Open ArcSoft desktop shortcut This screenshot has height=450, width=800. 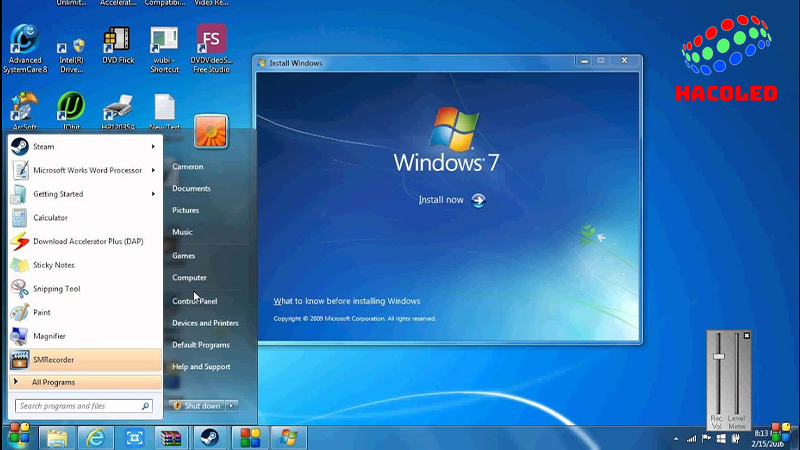pos(24,111)
